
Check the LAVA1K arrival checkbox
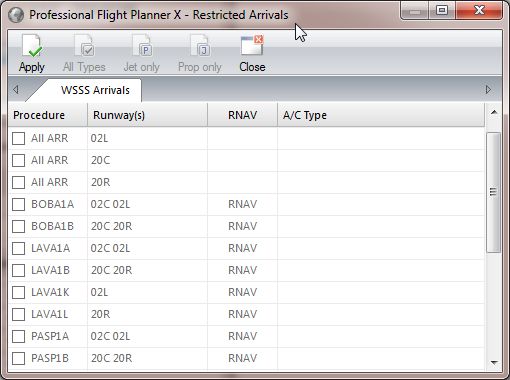pos(18,292)
